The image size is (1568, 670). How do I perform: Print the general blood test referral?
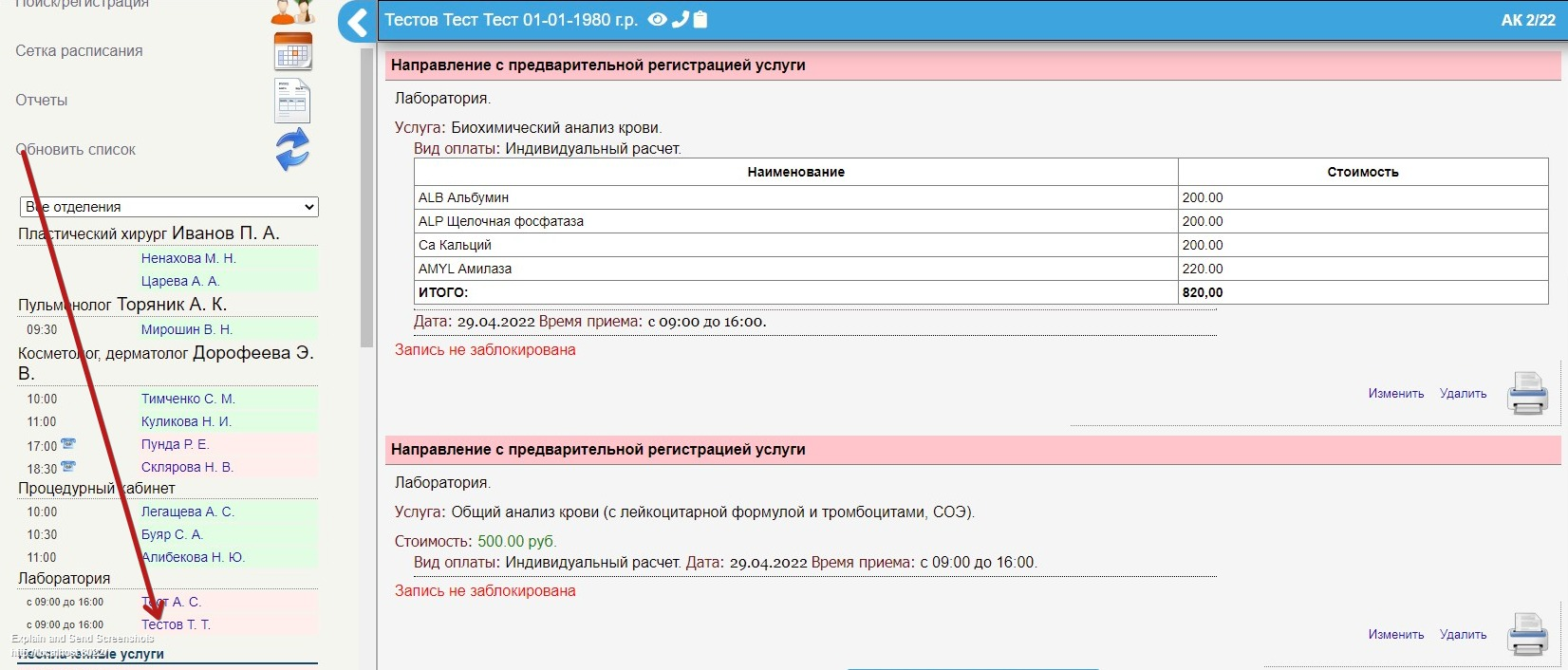[1527, 634]
